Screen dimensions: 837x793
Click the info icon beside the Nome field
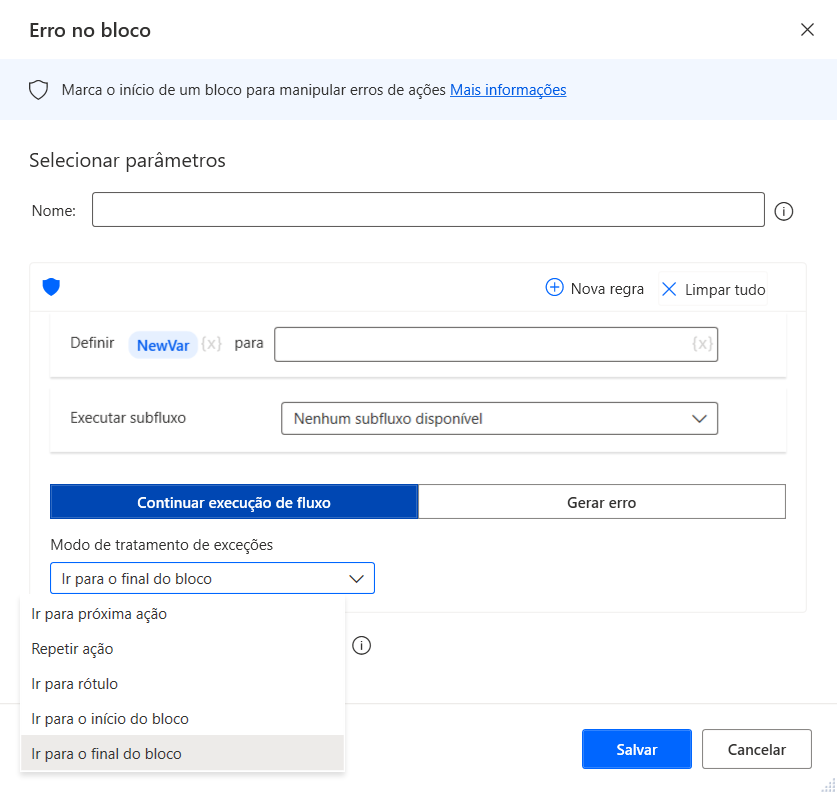pyautogui.click(x=784, y=211)
